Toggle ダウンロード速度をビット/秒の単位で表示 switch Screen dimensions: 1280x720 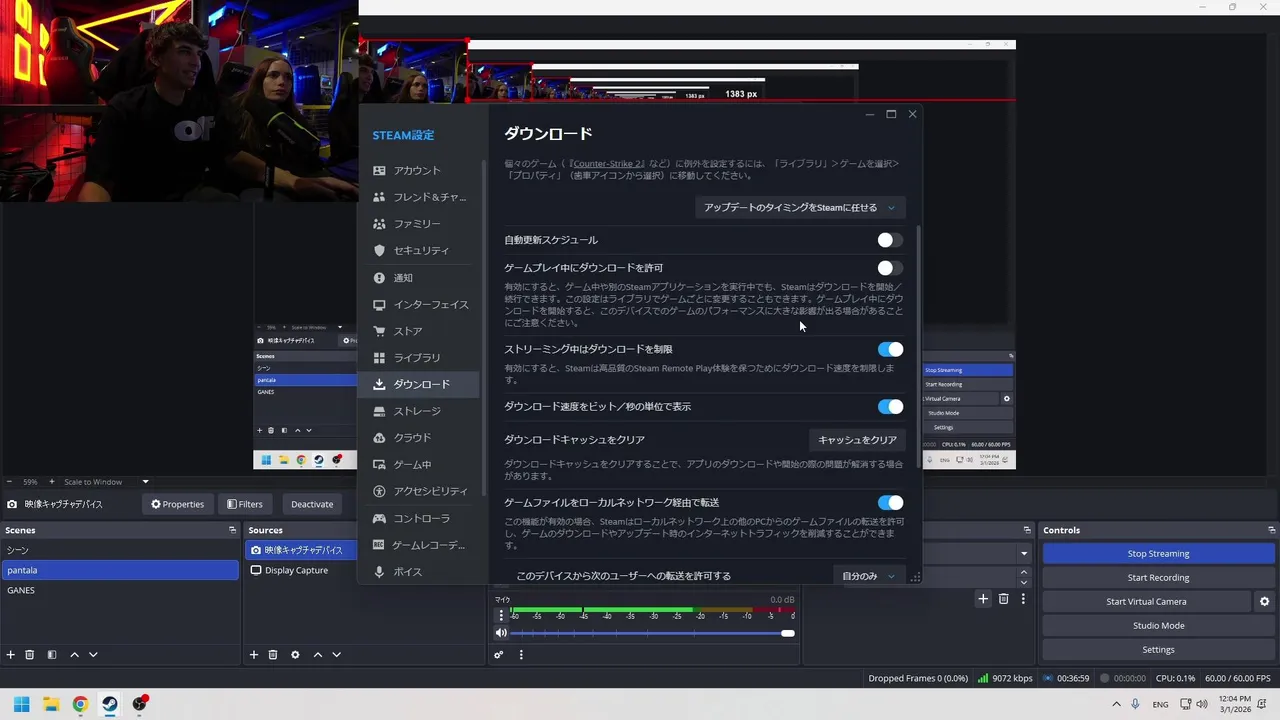click(890, 406)
